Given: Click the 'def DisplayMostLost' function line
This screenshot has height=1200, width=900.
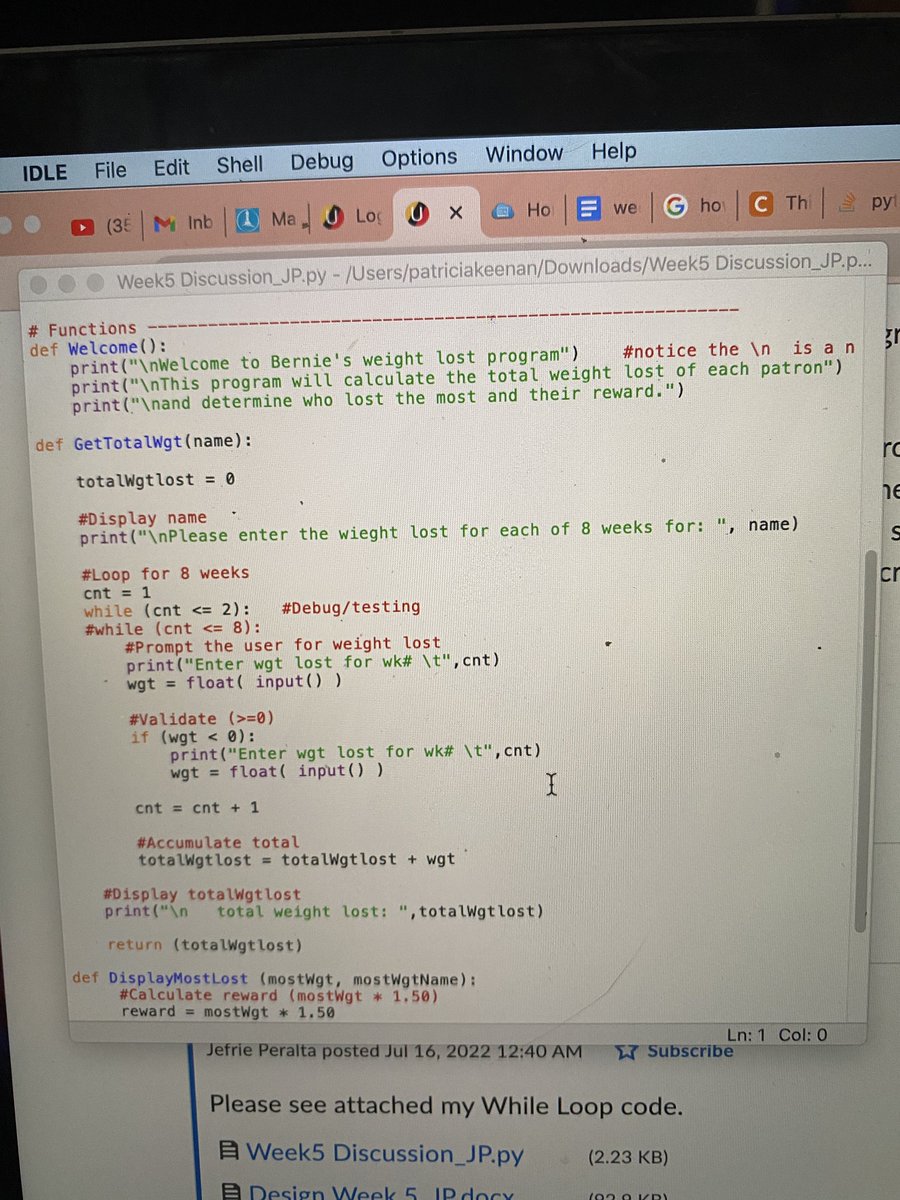Looking at the screenshot, I should pos(275,977).
